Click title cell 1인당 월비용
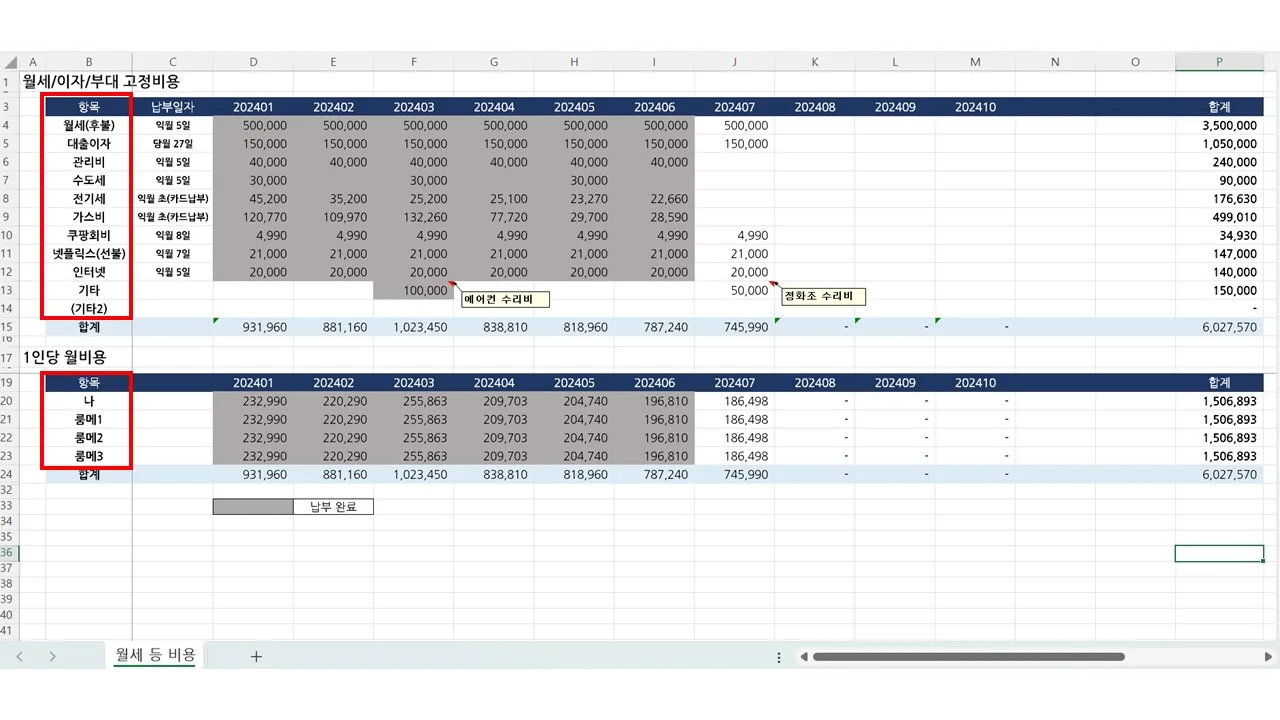This screenshot has height=720, width=1280. pyautogui.click(x=64, y=357)
